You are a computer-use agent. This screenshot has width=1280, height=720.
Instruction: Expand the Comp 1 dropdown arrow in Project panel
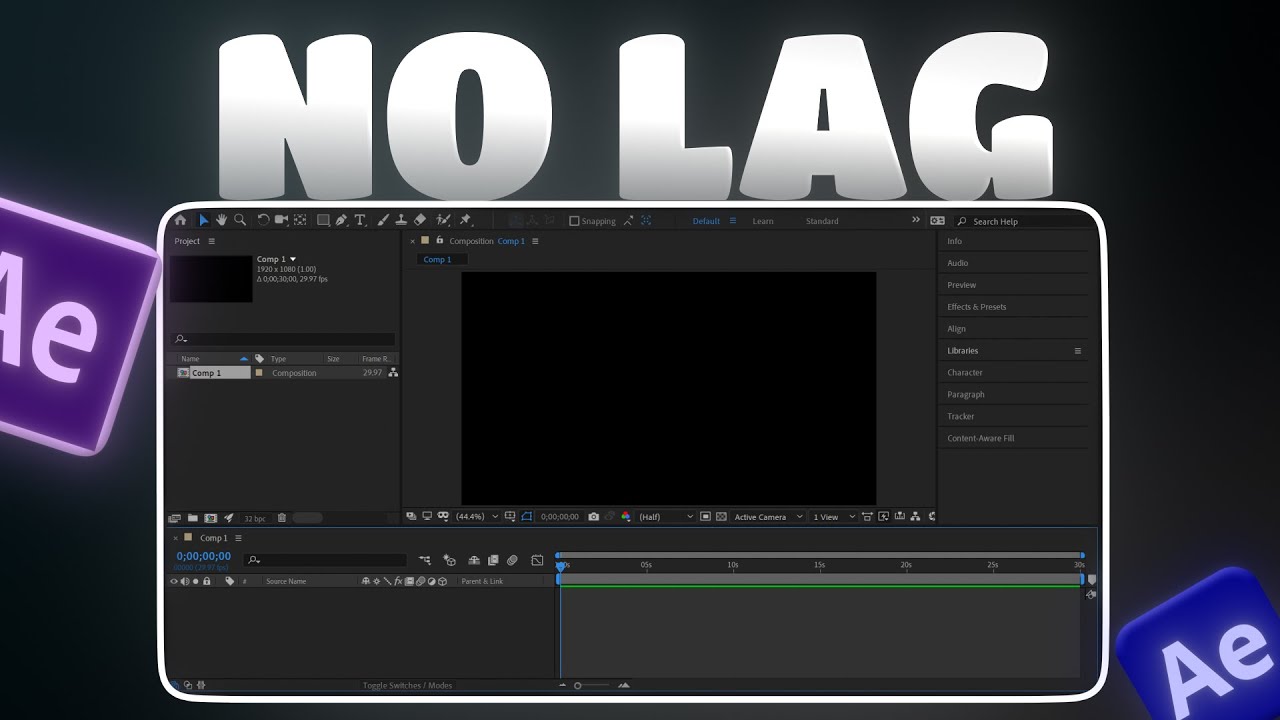(293, 260)
